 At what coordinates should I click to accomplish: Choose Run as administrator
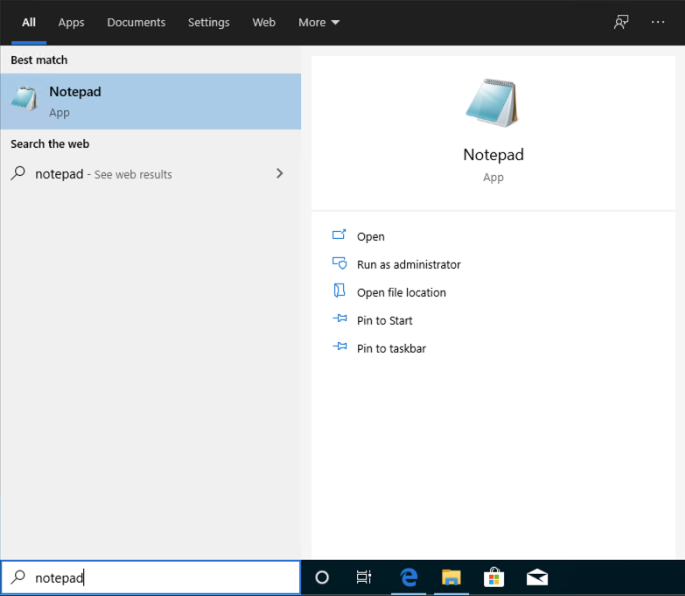(x=408, y=264)
